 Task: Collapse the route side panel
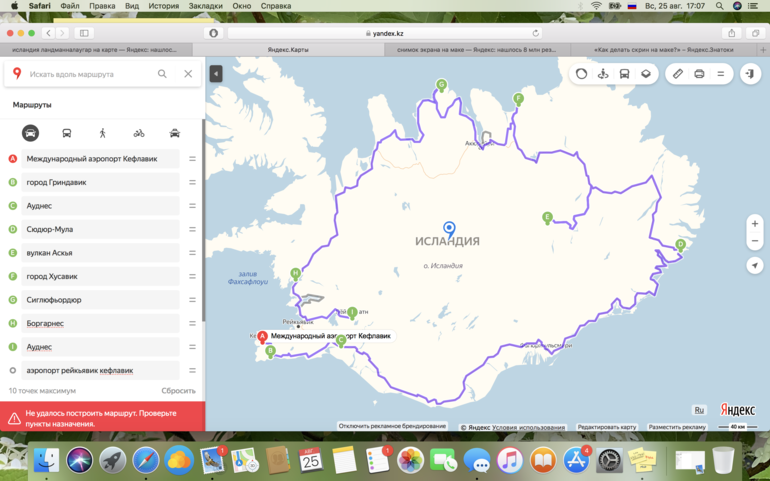216,74
